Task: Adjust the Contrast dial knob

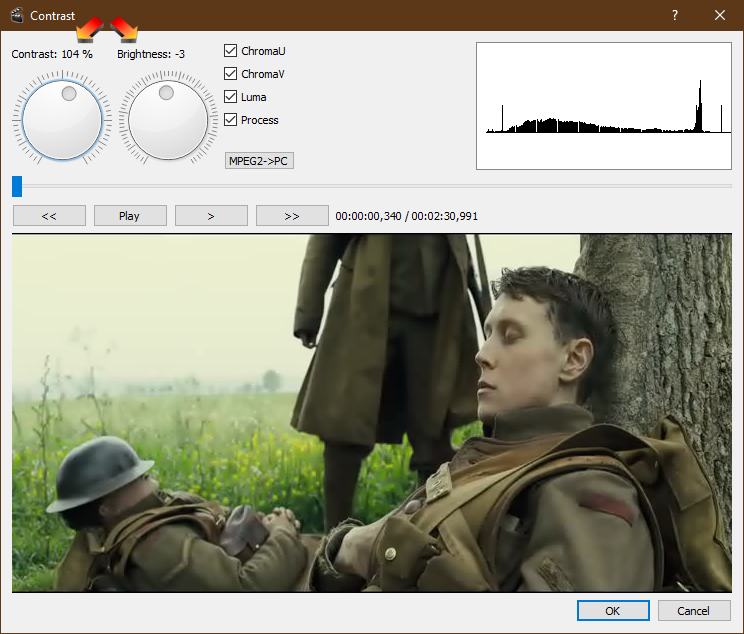Action: click(x=62, y=119)
